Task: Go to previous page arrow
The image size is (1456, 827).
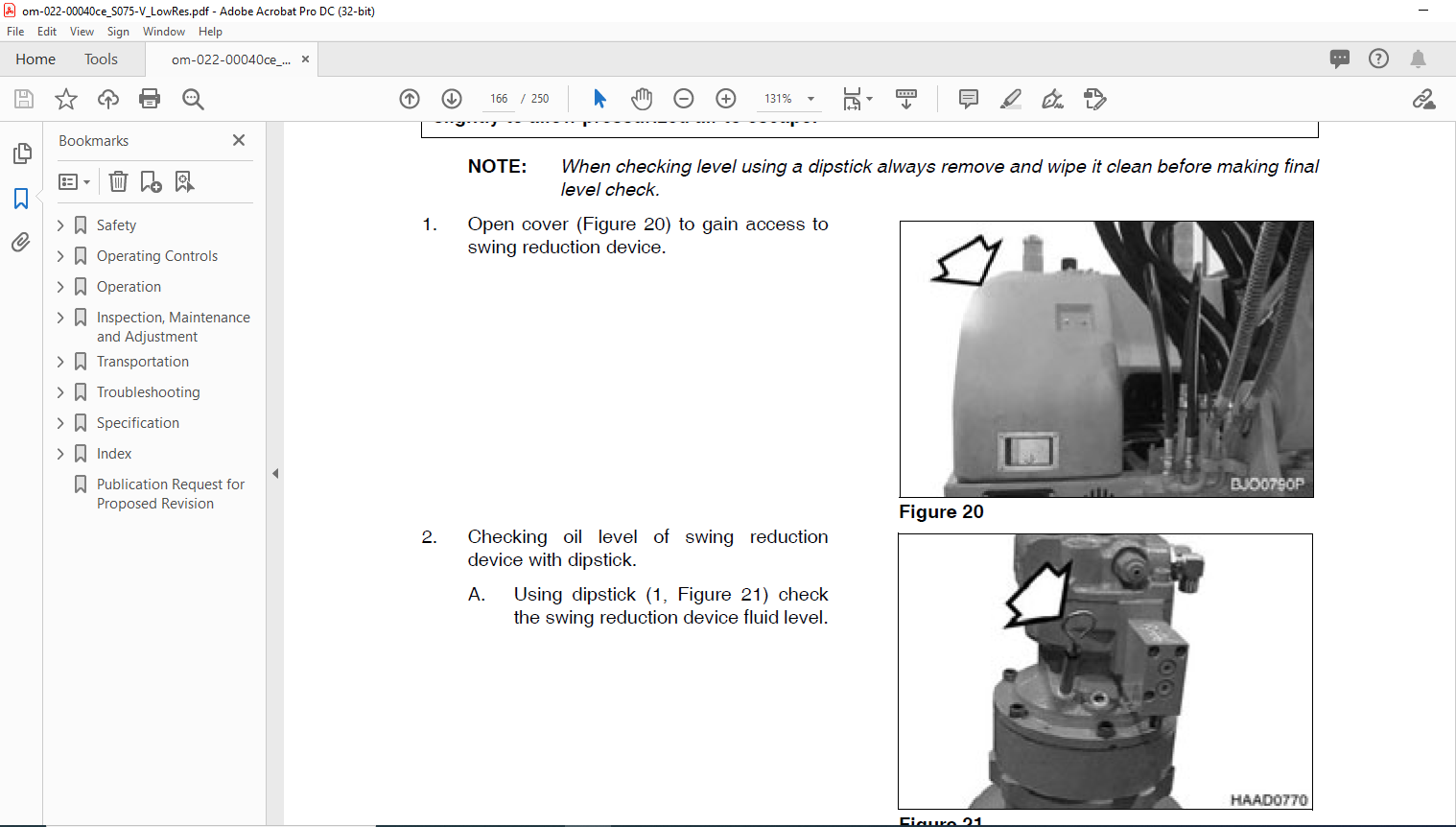Action: (410, 99)
